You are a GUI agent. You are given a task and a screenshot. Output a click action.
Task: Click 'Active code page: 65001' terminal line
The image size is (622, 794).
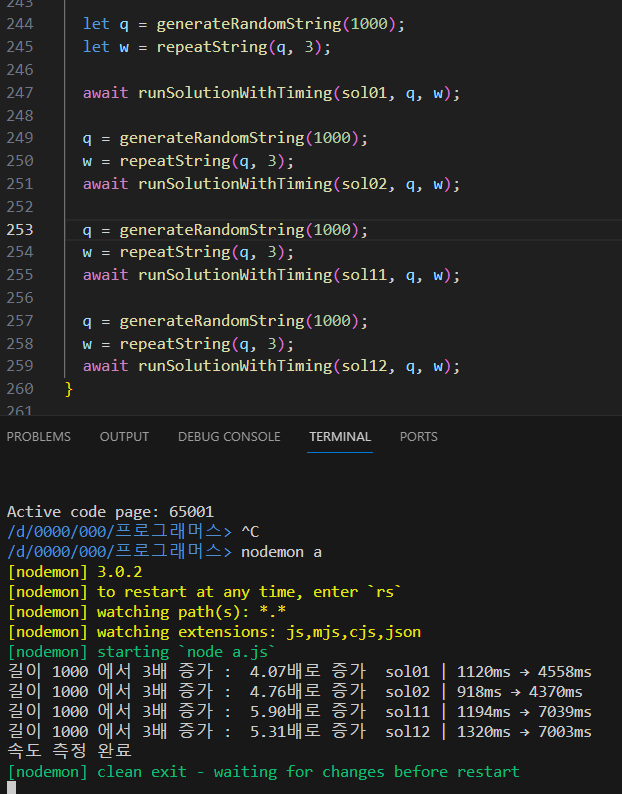click(110, 512)
